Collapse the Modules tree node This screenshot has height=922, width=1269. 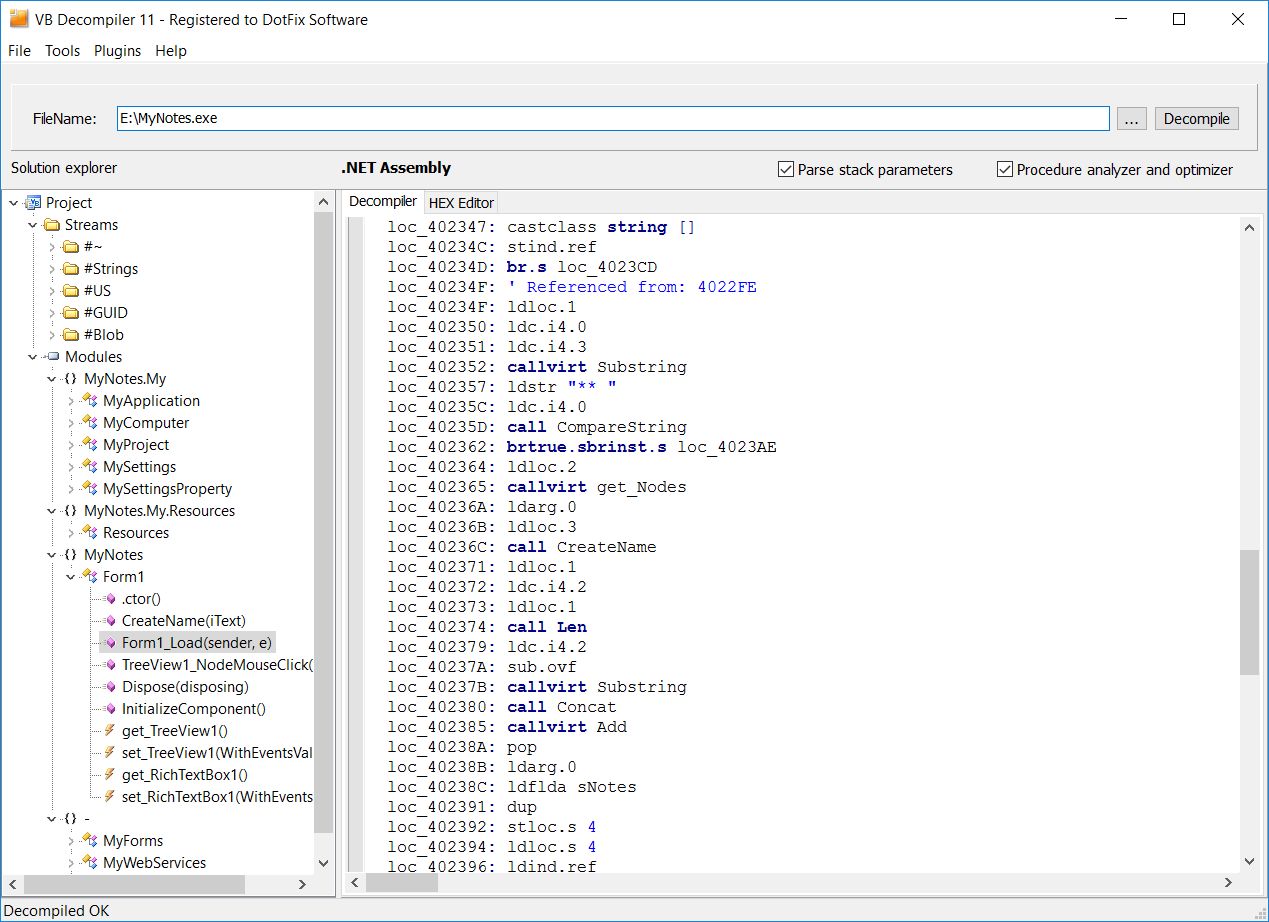pyautogui.click(x=33, y=357)
